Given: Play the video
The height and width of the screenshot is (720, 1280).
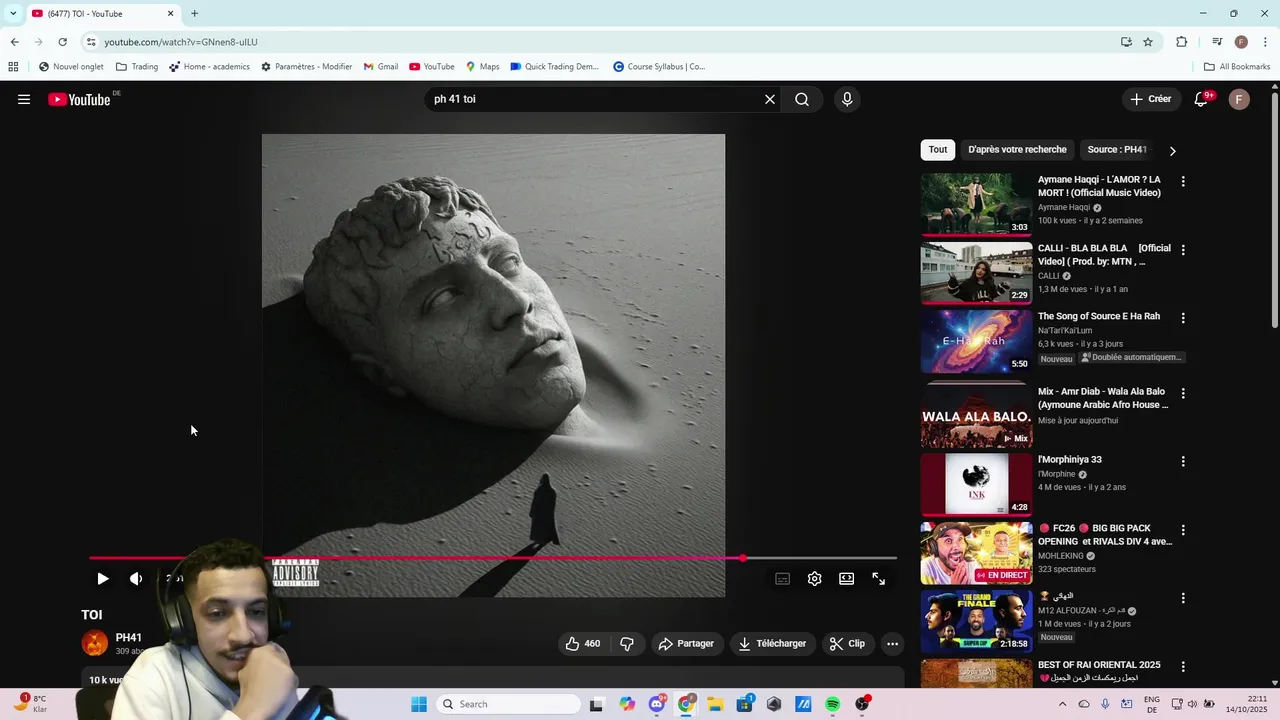Looking at the screenshot, I should pyautogui.click(x=103, y=578).
